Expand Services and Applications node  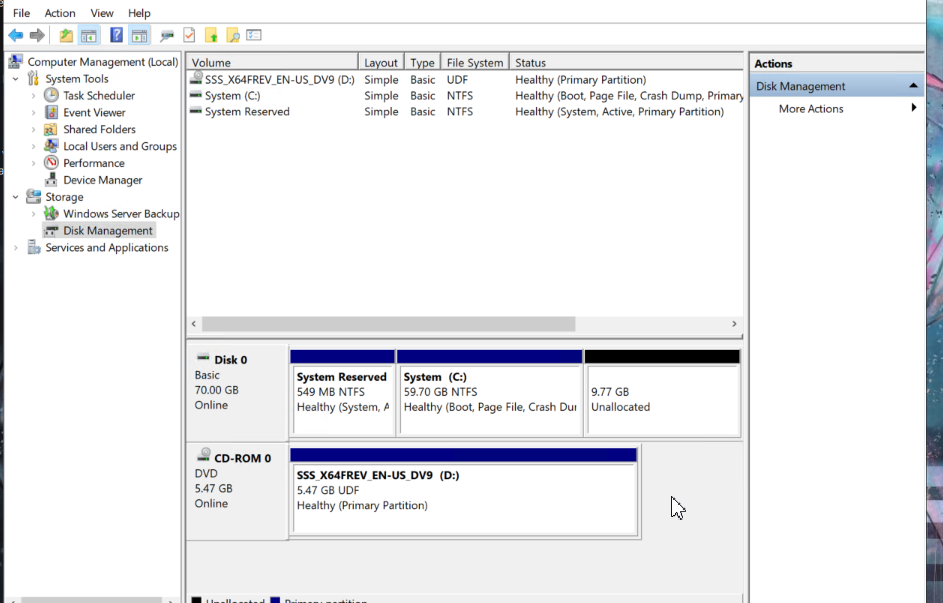coord(16,247)
